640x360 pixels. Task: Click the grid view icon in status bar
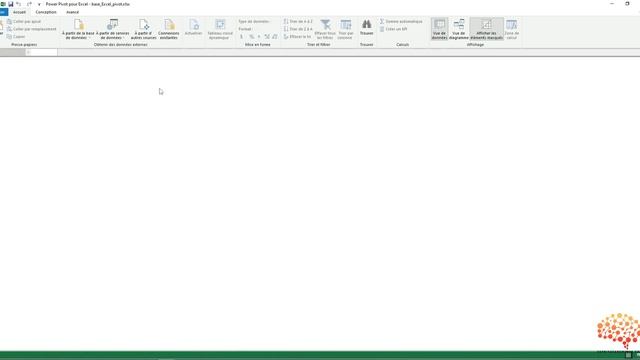[x=629, y=356]
